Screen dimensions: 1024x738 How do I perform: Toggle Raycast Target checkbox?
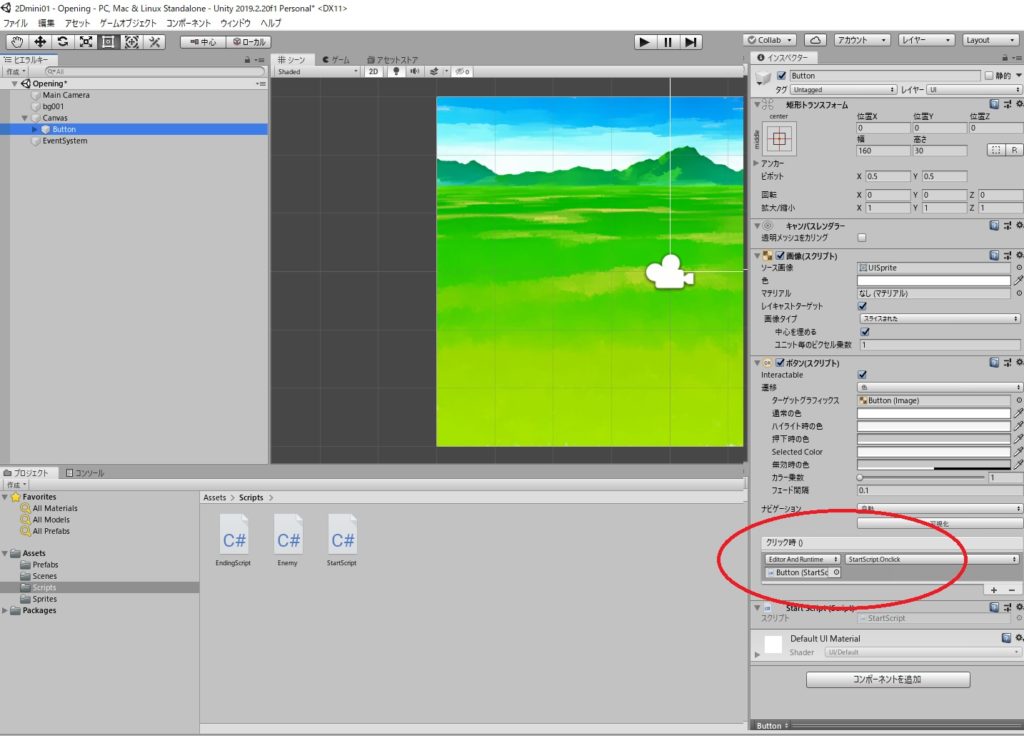pos(862,306)
